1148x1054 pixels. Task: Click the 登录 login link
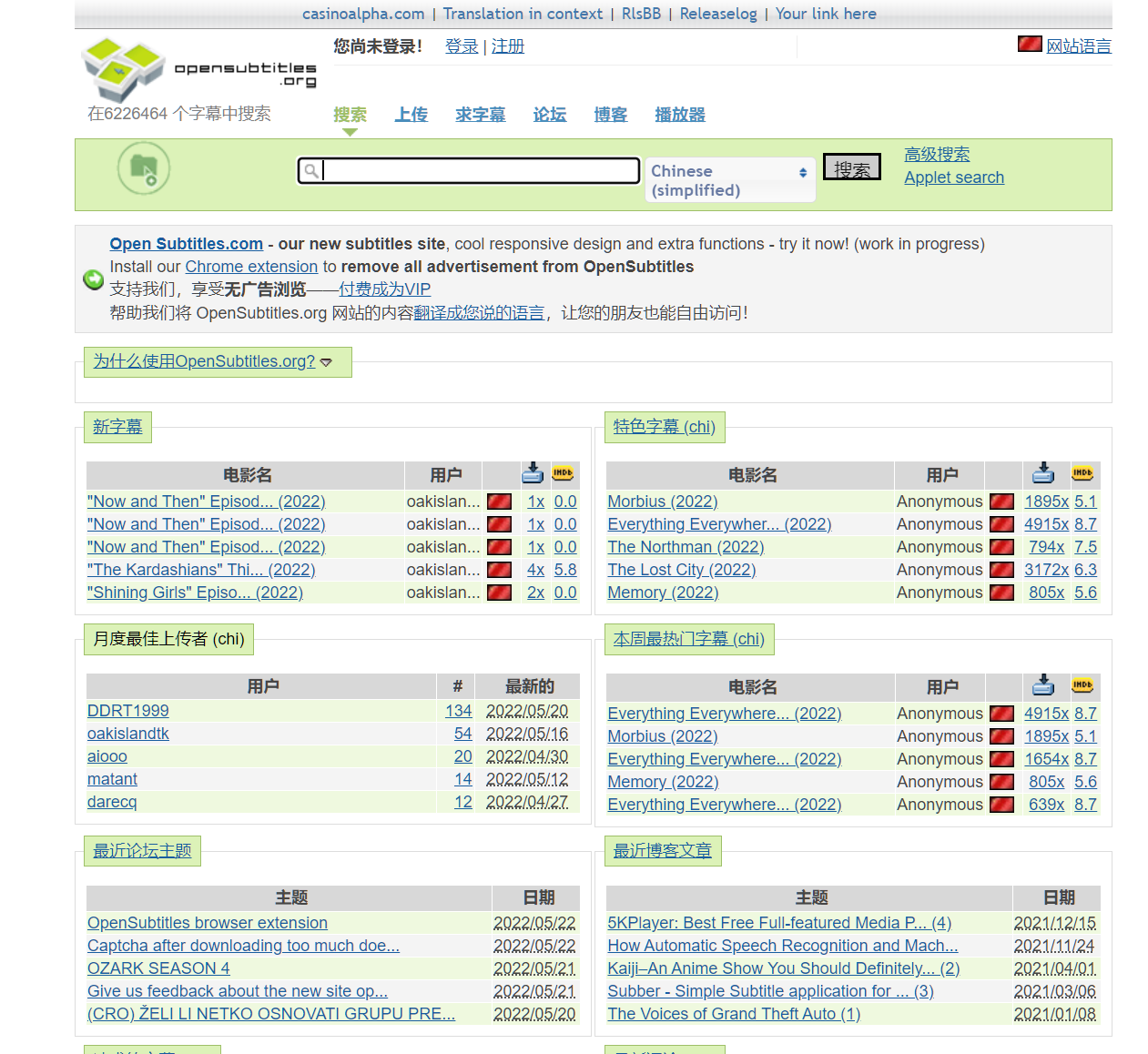coord(462,46)
